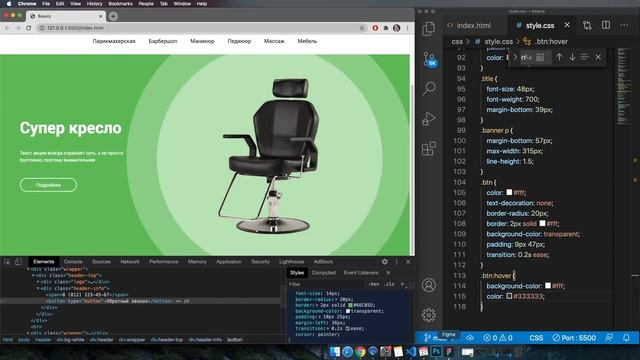Toggle the DevTools device toolbar

(18, 262)
